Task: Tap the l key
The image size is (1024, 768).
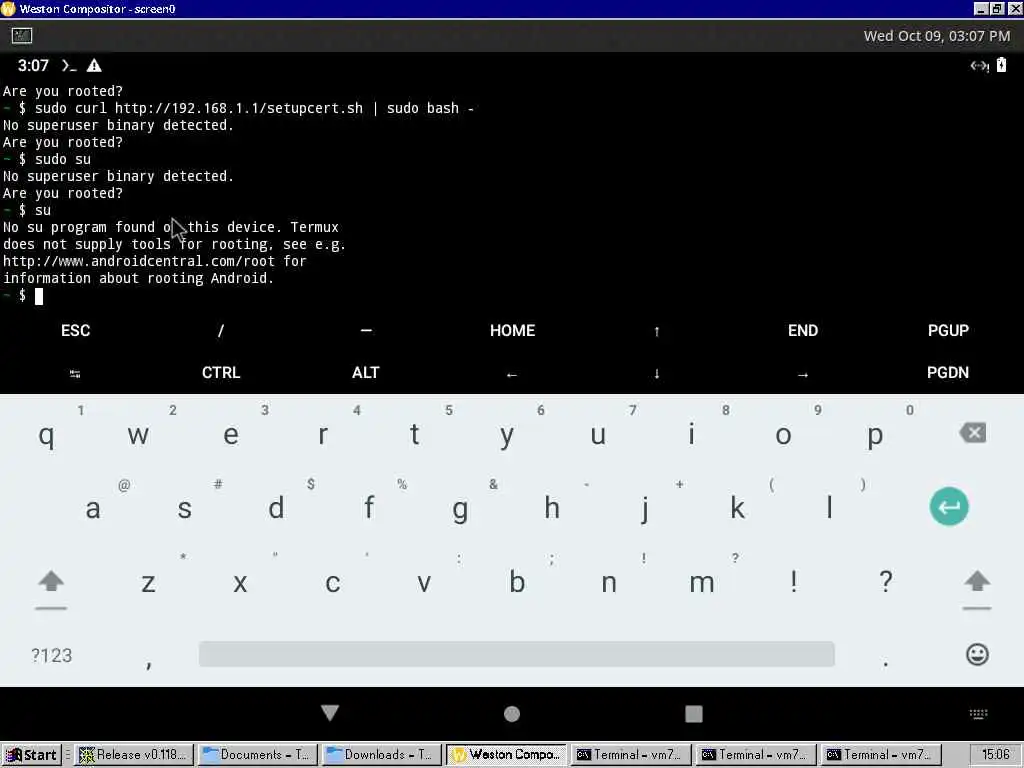Action: point(829,508)
